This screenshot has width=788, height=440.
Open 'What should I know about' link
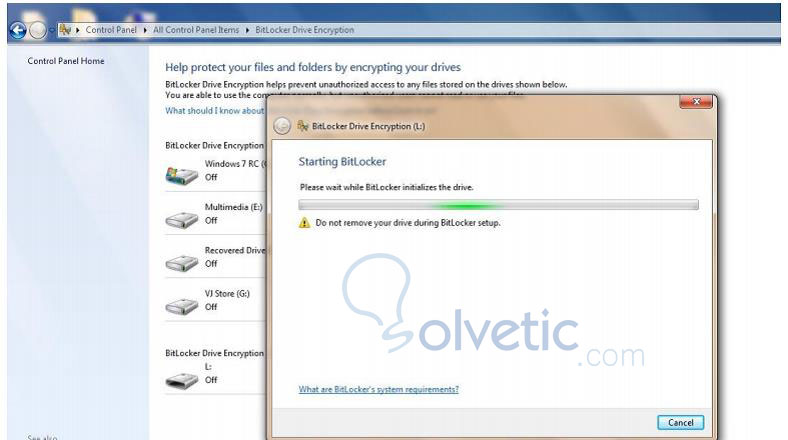coord(215,111)
